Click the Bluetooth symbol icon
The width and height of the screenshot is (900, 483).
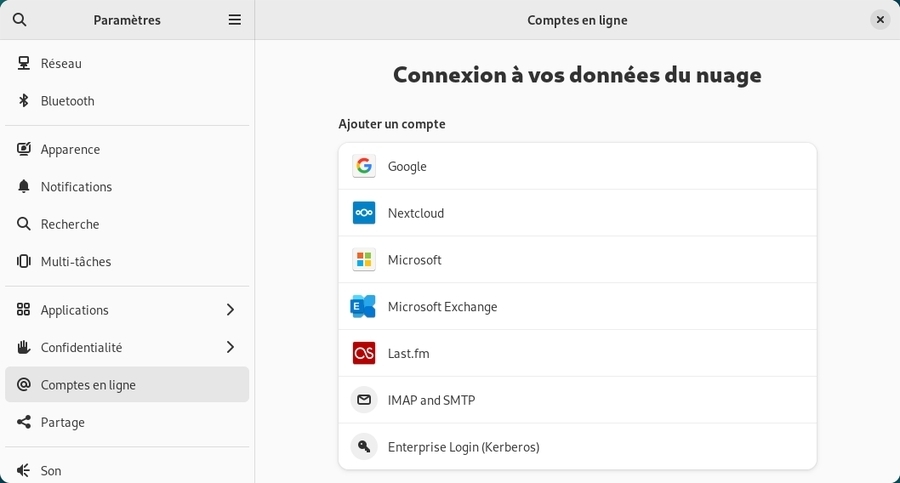tap(24, 101)
